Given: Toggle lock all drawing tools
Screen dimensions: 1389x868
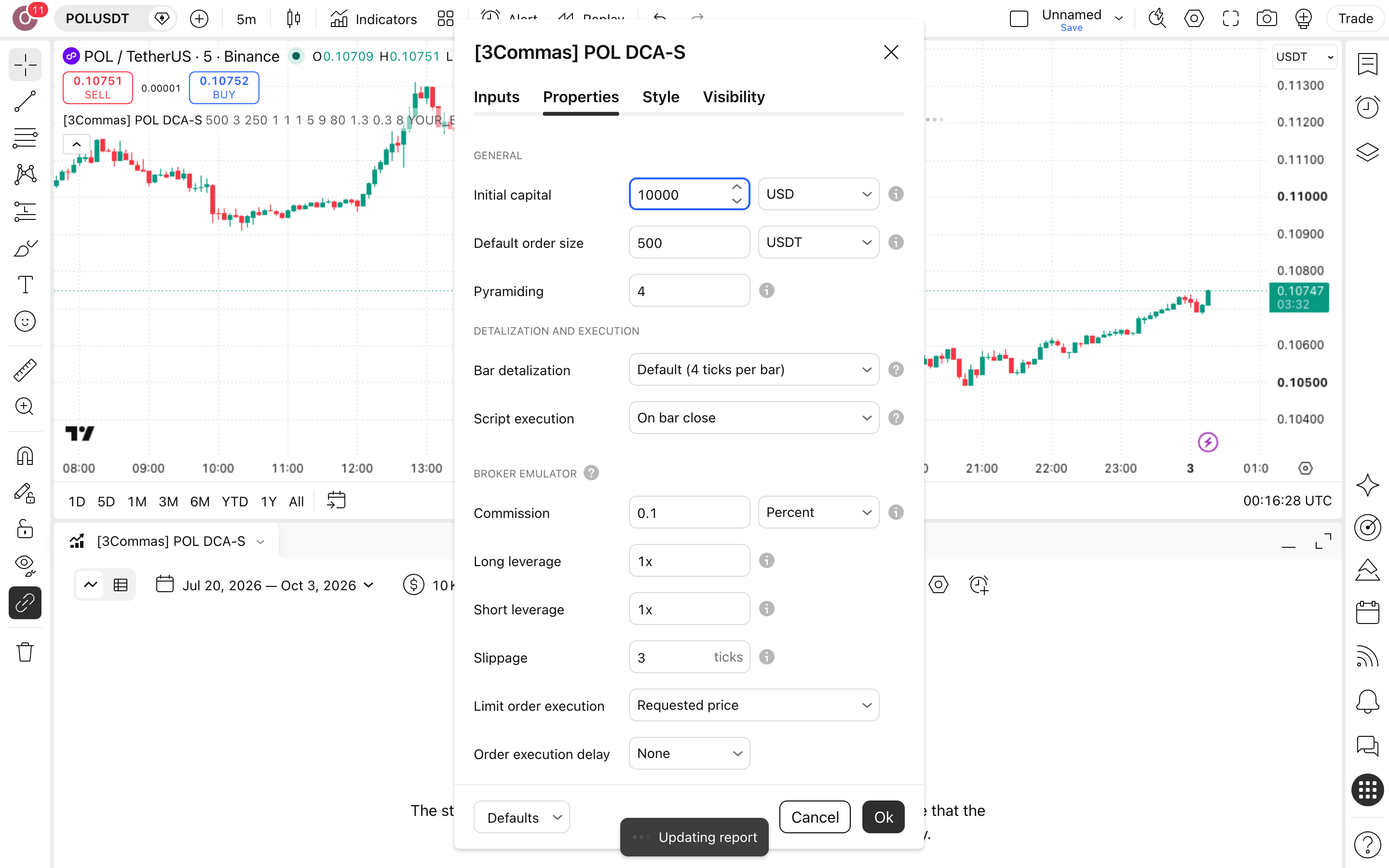Looking at the screenshot, I should coord(25,529).
